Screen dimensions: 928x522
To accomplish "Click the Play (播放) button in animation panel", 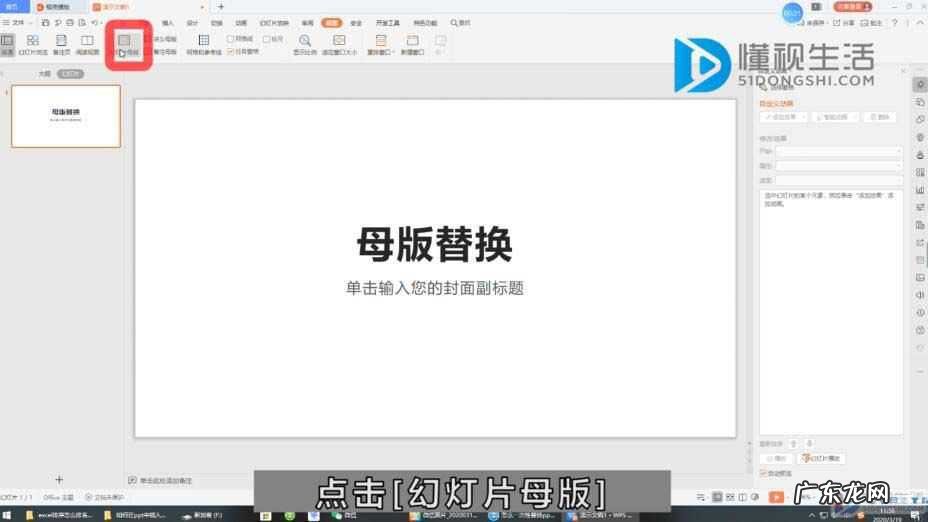I will click(x=776, y=458).
